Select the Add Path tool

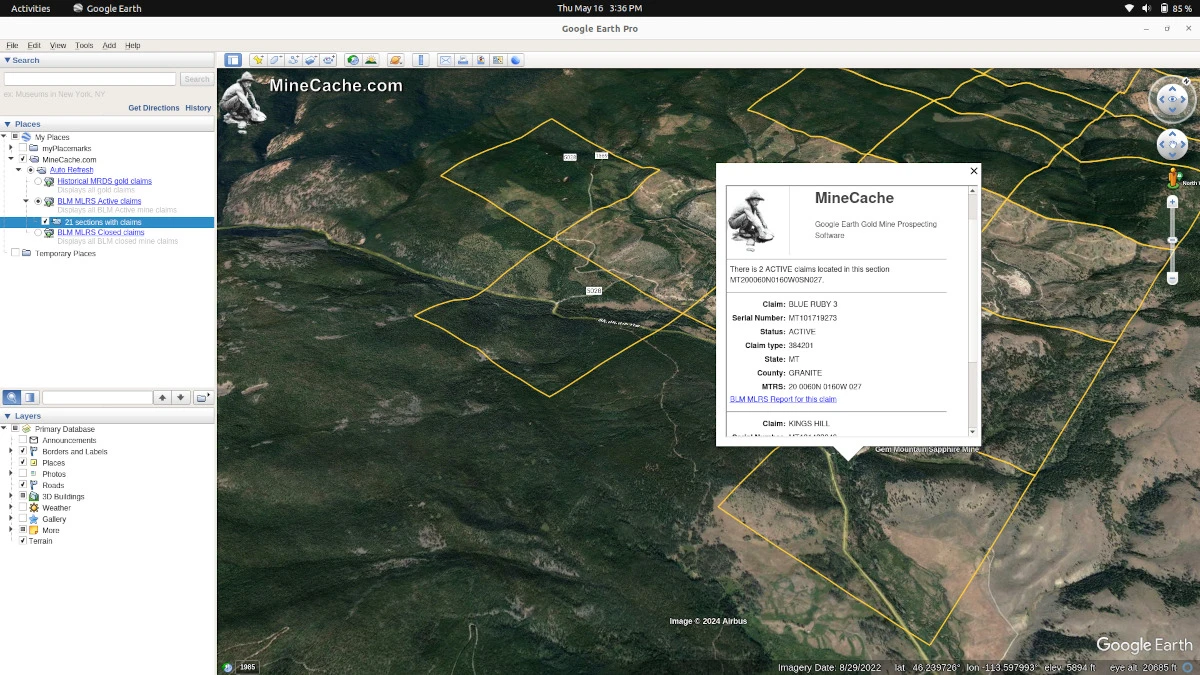pos(293,59)
